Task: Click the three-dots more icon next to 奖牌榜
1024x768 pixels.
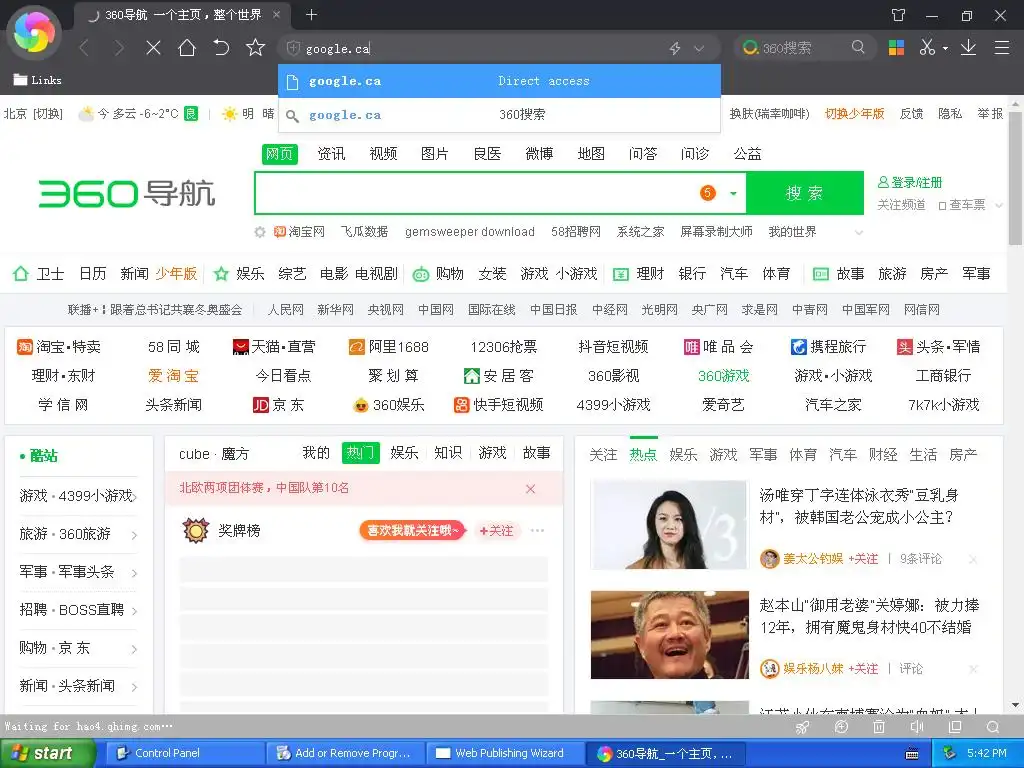Action: (x=537, y=530)
